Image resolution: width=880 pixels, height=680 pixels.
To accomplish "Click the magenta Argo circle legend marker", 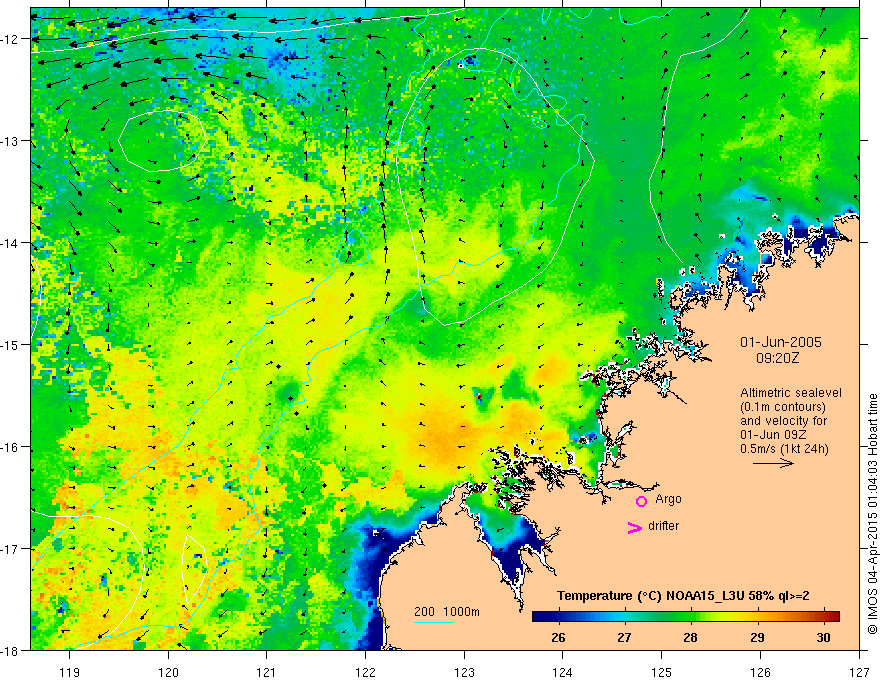I will (641, 501).
